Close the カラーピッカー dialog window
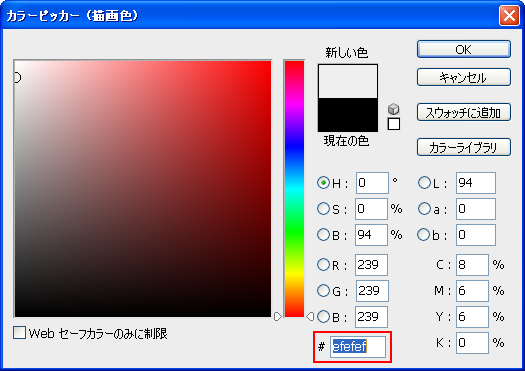525x371 pixels. (509, 15)
